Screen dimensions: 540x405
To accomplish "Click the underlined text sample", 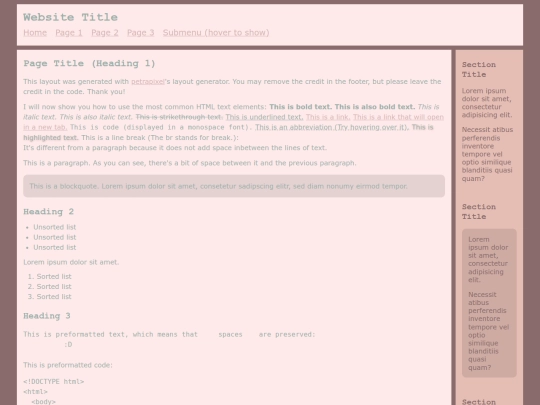I will click(264, 117).
